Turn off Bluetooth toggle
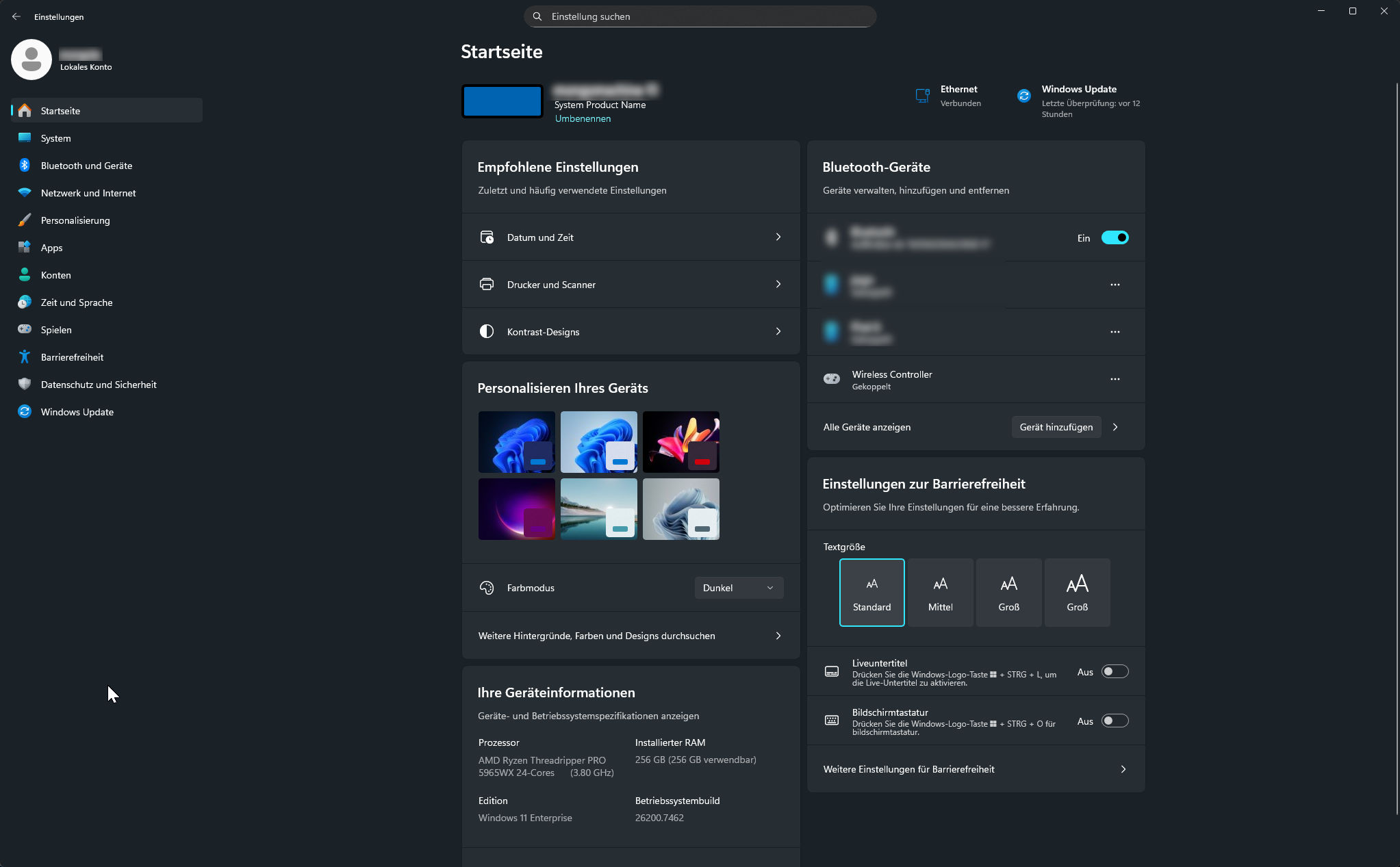This screenshot has height=867, width=1400. pos(1115,237)
